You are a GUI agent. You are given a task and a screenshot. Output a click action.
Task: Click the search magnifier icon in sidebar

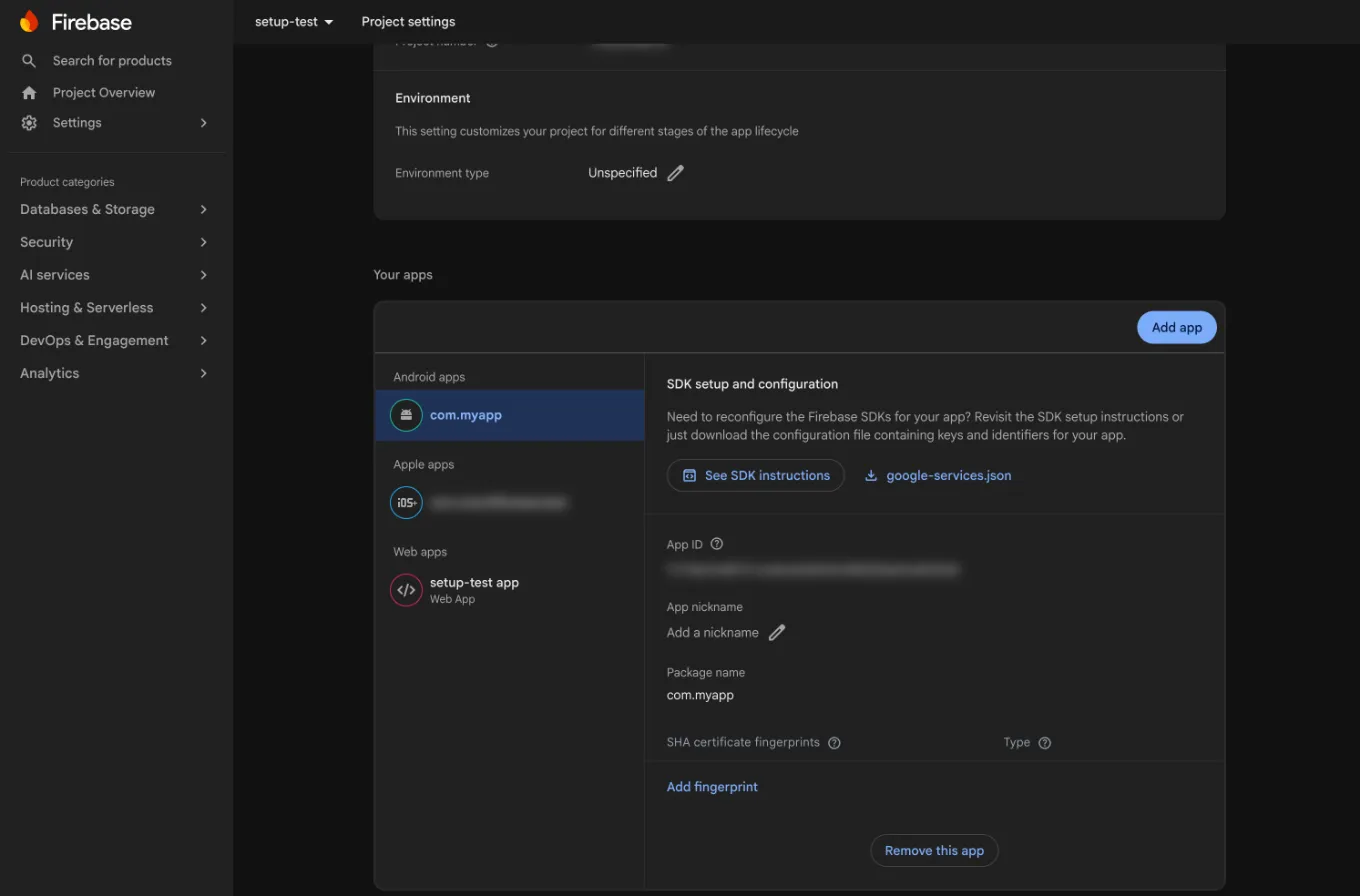[29, 61]
